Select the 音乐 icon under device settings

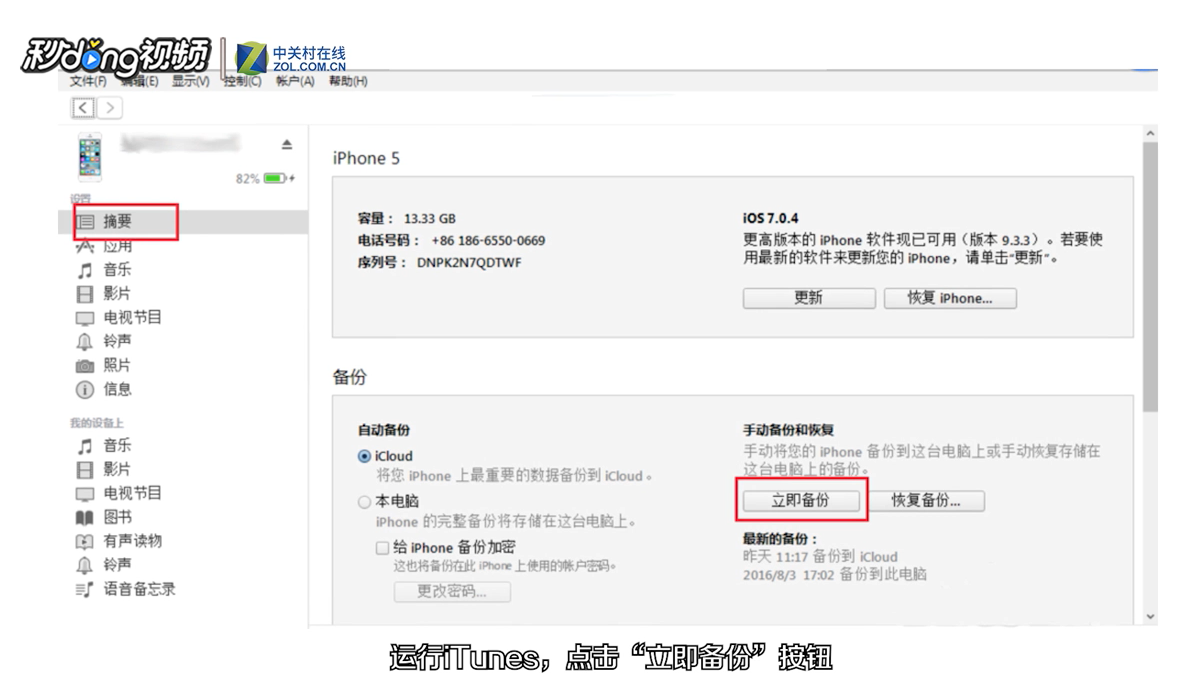click(x=85, y=270)
